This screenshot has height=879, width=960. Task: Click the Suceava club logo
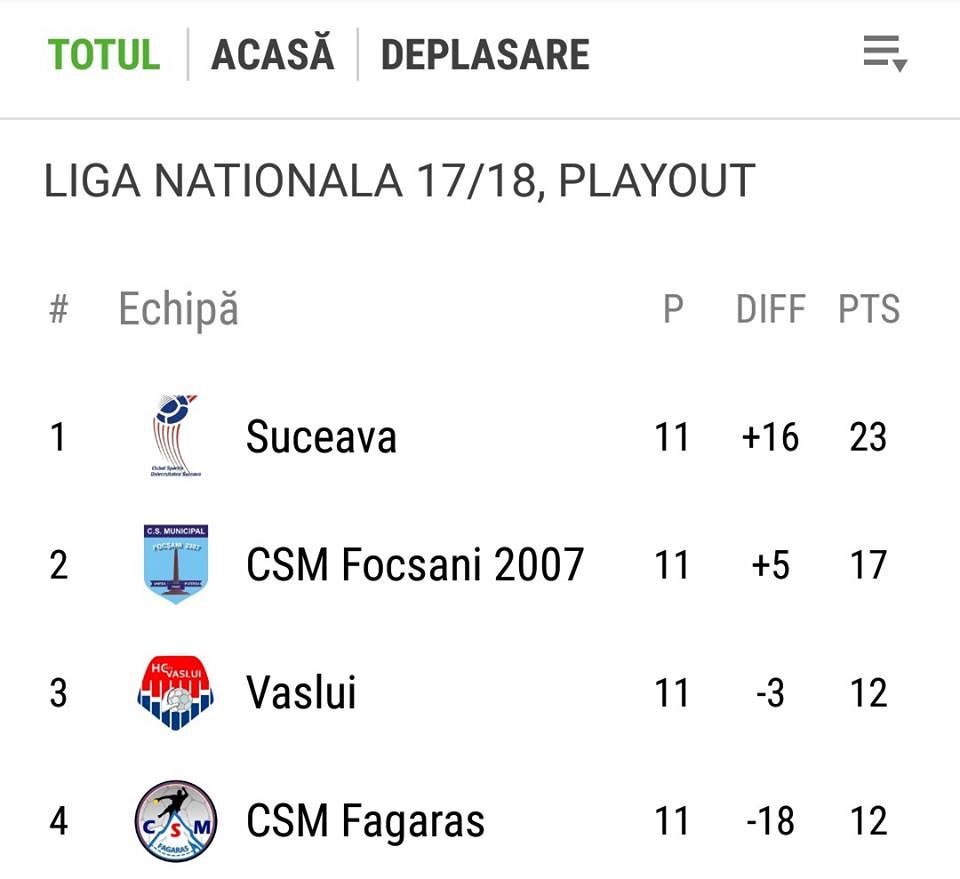(176, 436)
